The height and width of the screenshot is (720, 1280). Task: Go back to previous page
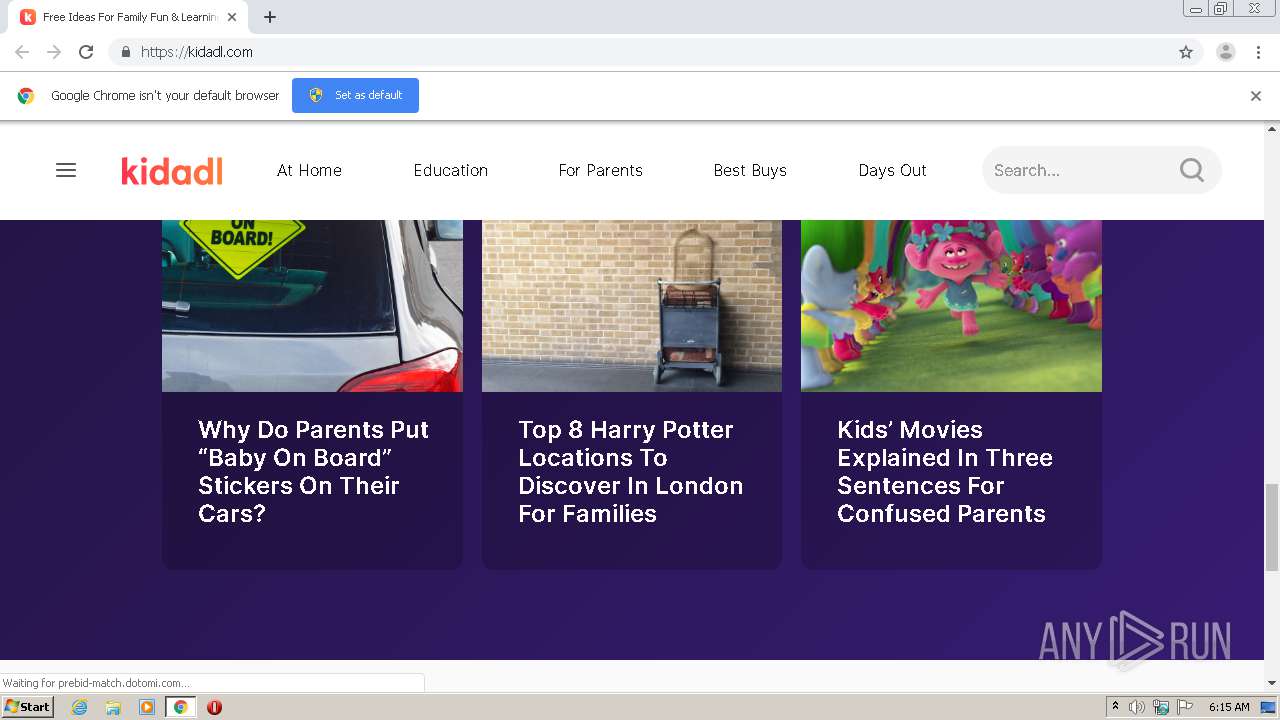click(22, 52)
